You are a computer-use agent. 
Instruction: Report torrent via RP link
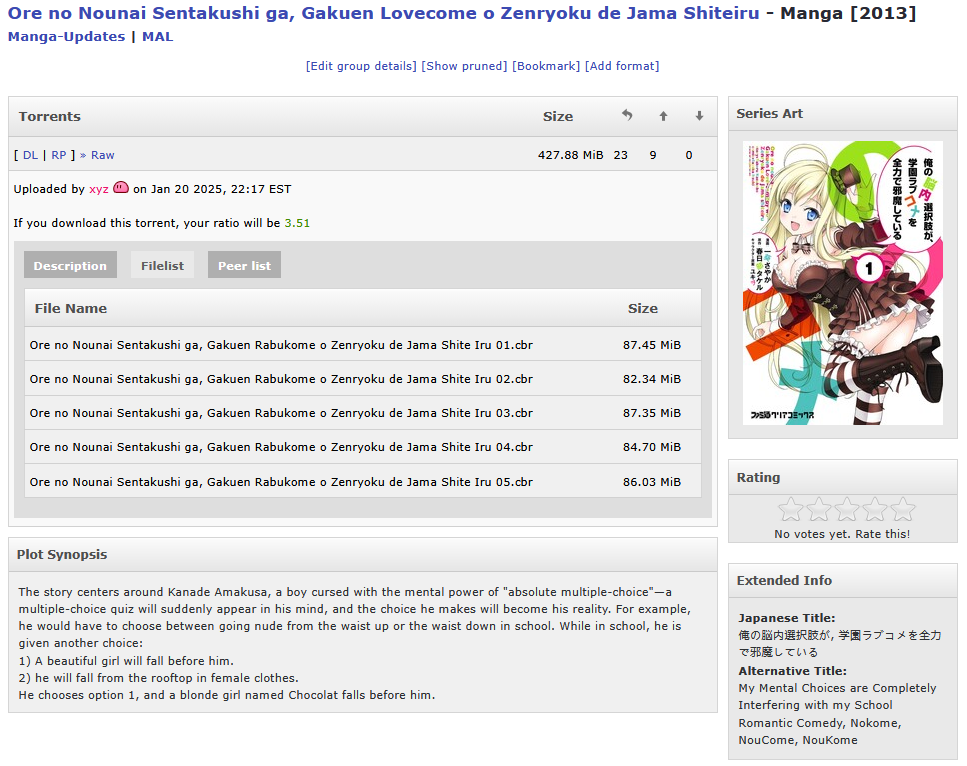59,155
